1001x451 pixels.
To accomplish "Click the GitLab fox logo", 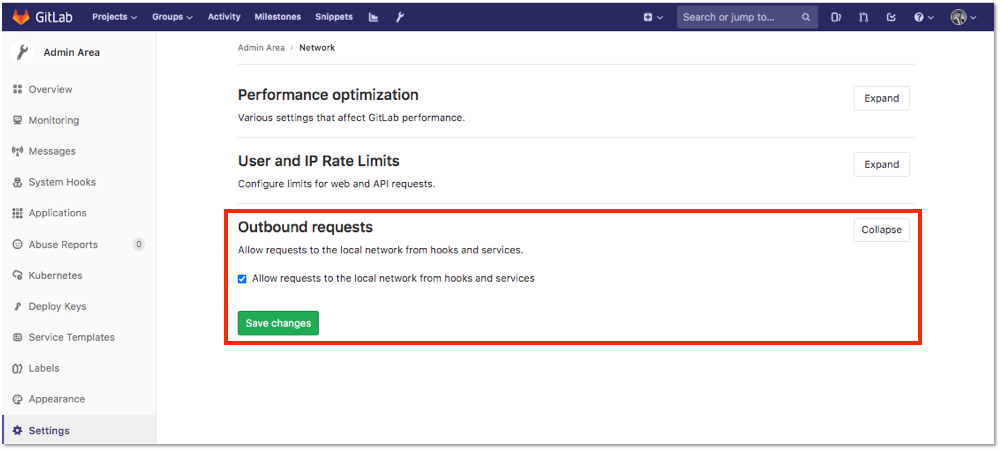I will pos(22,17).
